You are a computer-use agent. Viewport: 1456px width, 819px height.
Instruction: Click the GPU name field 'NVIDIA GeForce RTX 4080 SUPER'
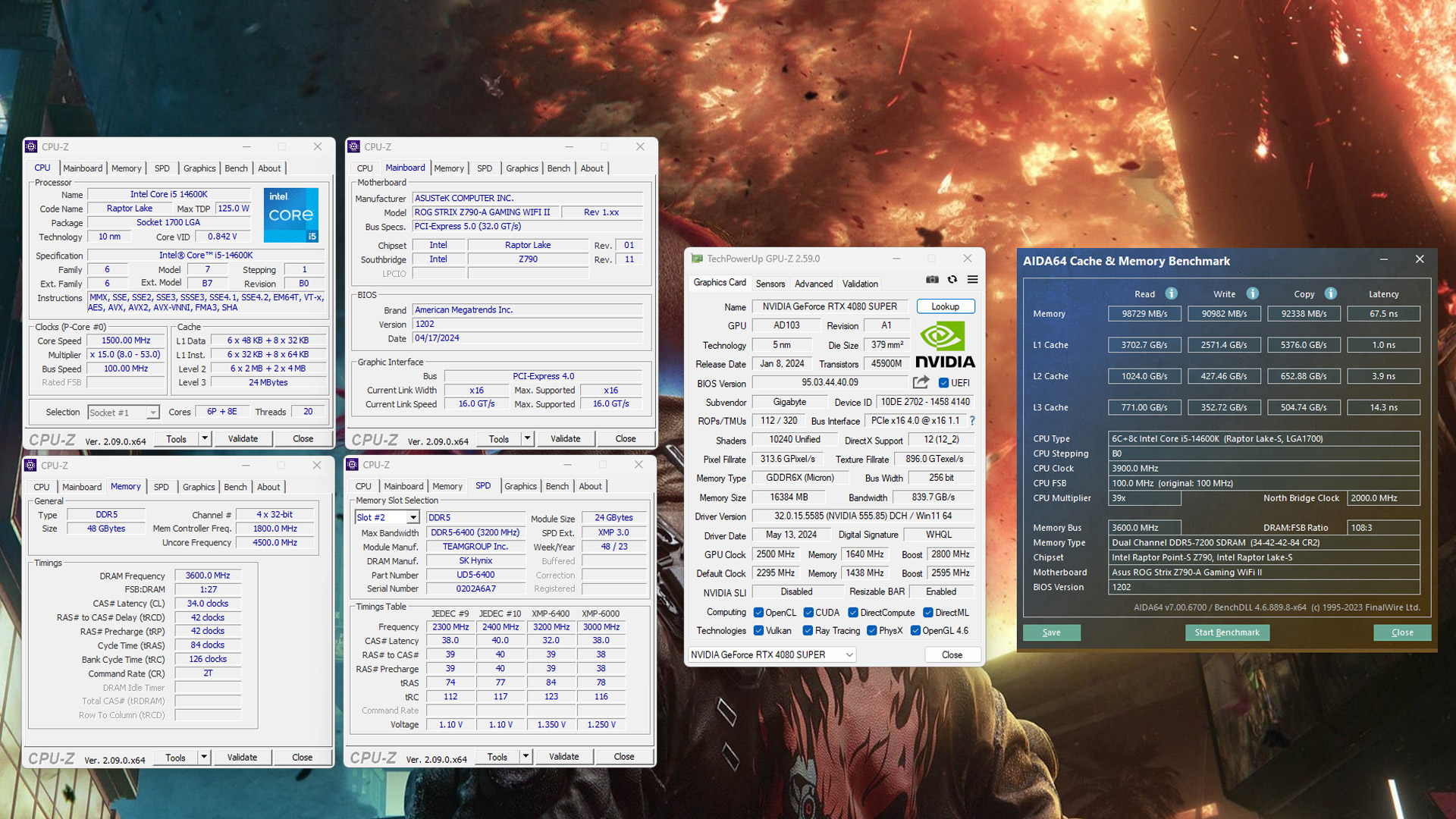(830, 306)
